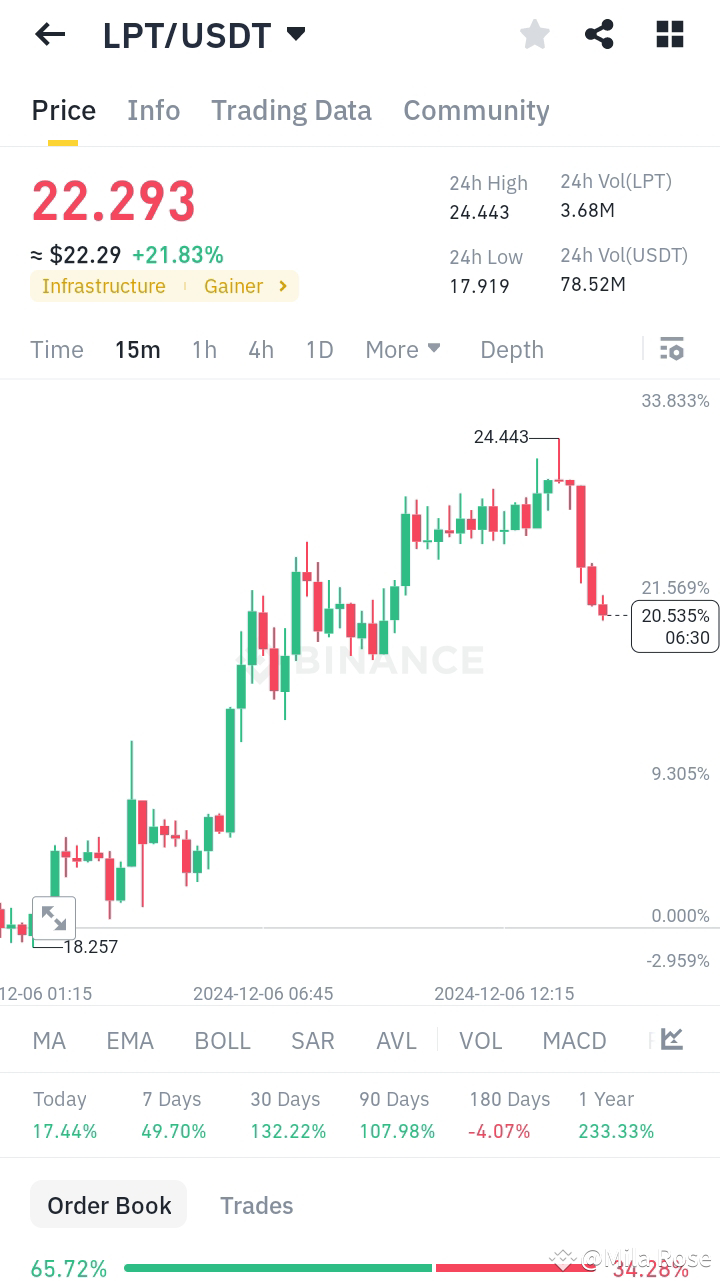Switch chart to the 1D timeframe
This screenshot has height=1281, width=720.
point(319,349)
